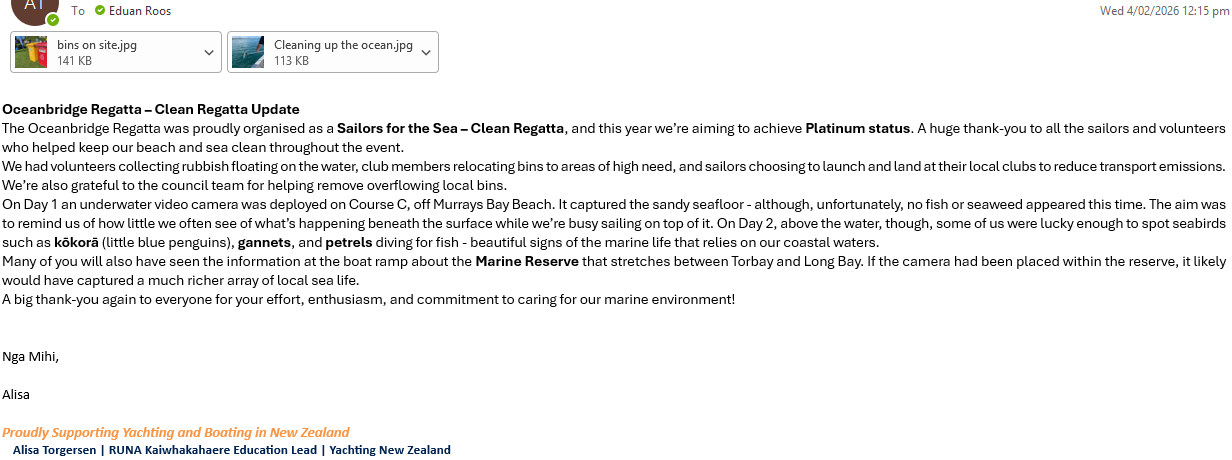Open the bins on site.jpg thumbnail
The width and height of the screenshot is (1232, 460).
[x=31, y=52]
